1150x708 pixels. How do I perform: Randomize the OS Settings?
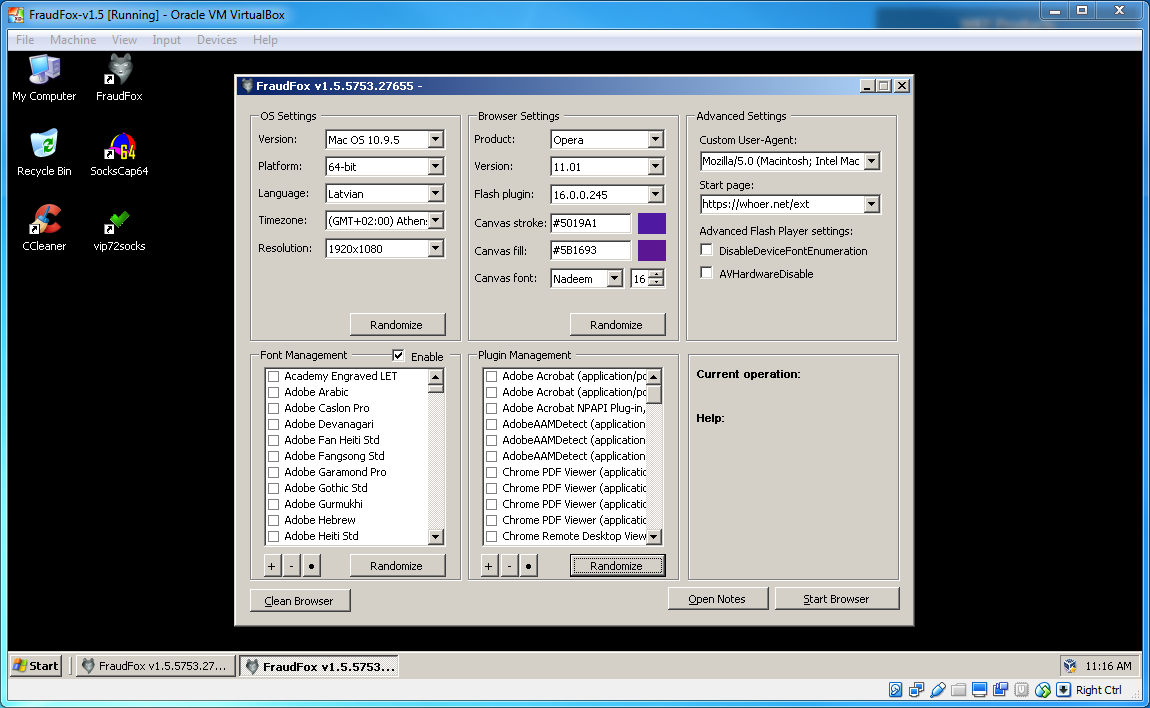[x=397, y=324]
